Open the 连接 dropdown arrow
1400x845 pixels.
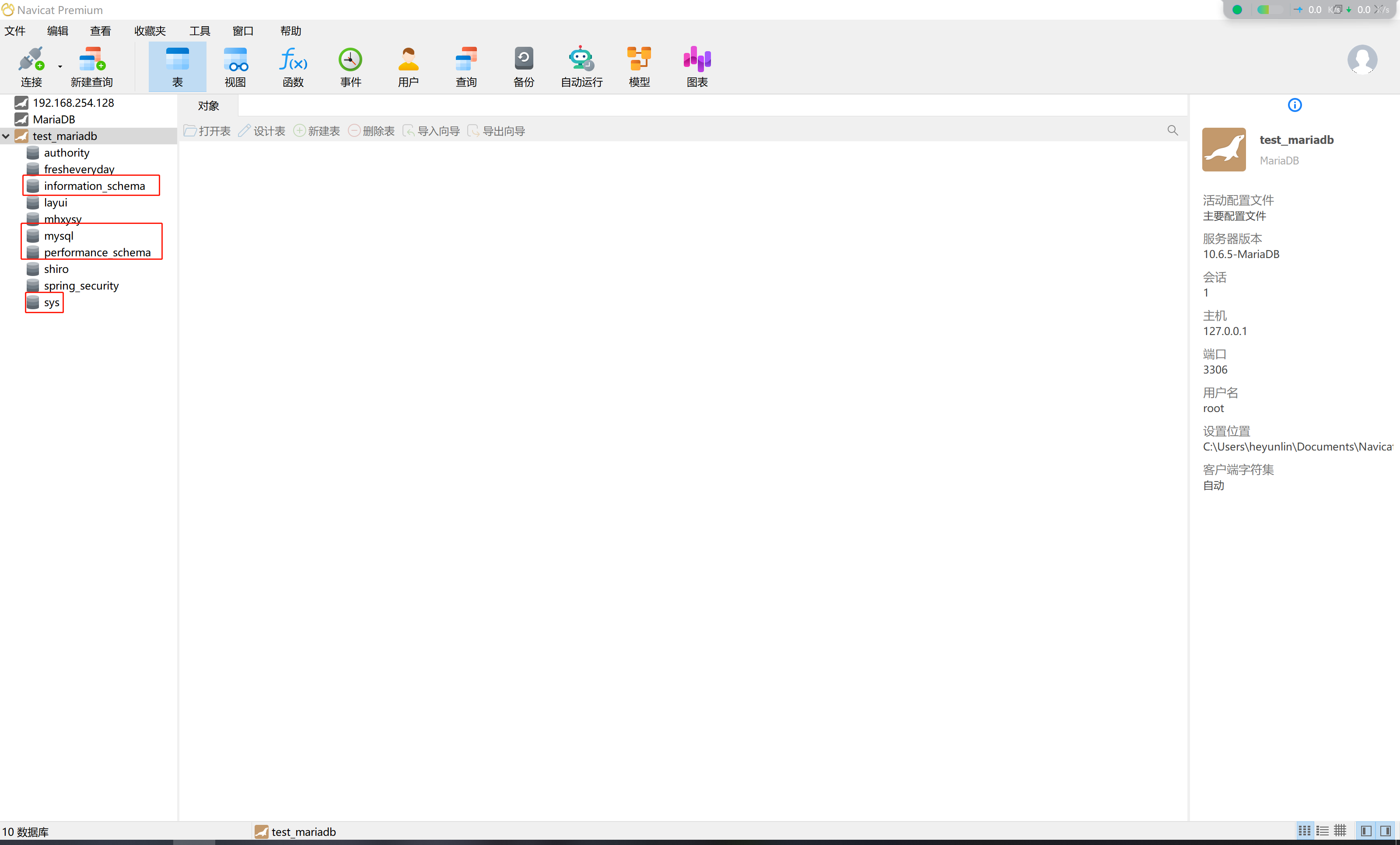coord(60,67)
